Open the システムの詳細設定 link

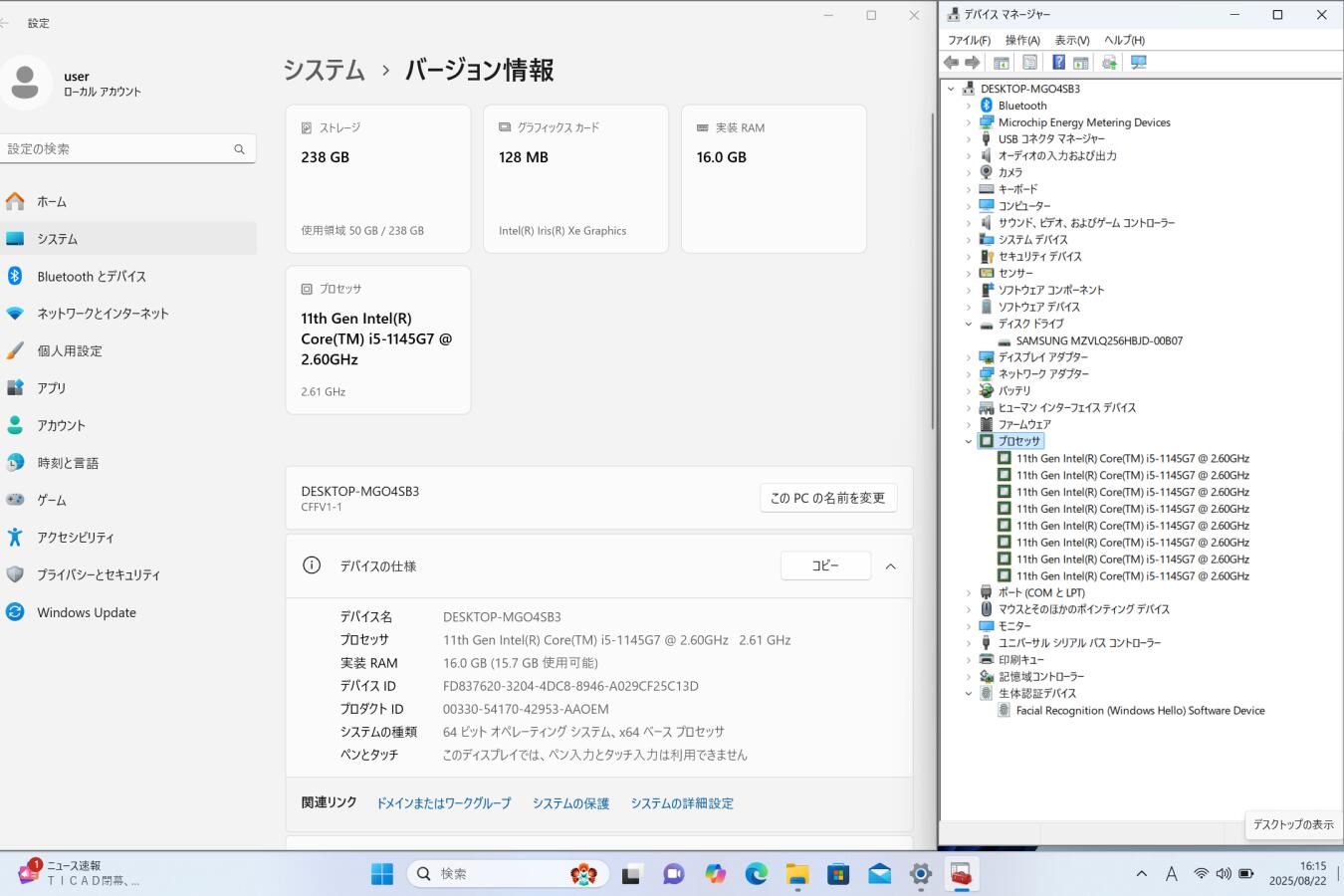(681, 803)
